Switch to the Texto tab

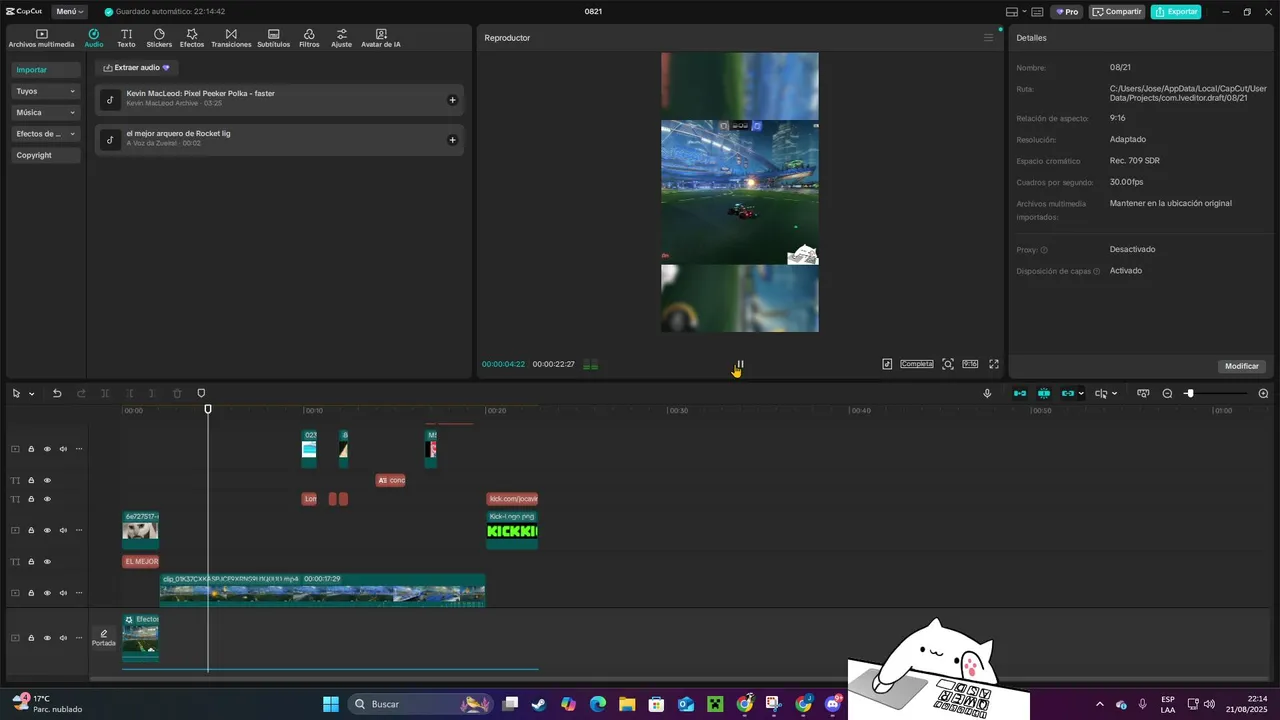(126, 39)
